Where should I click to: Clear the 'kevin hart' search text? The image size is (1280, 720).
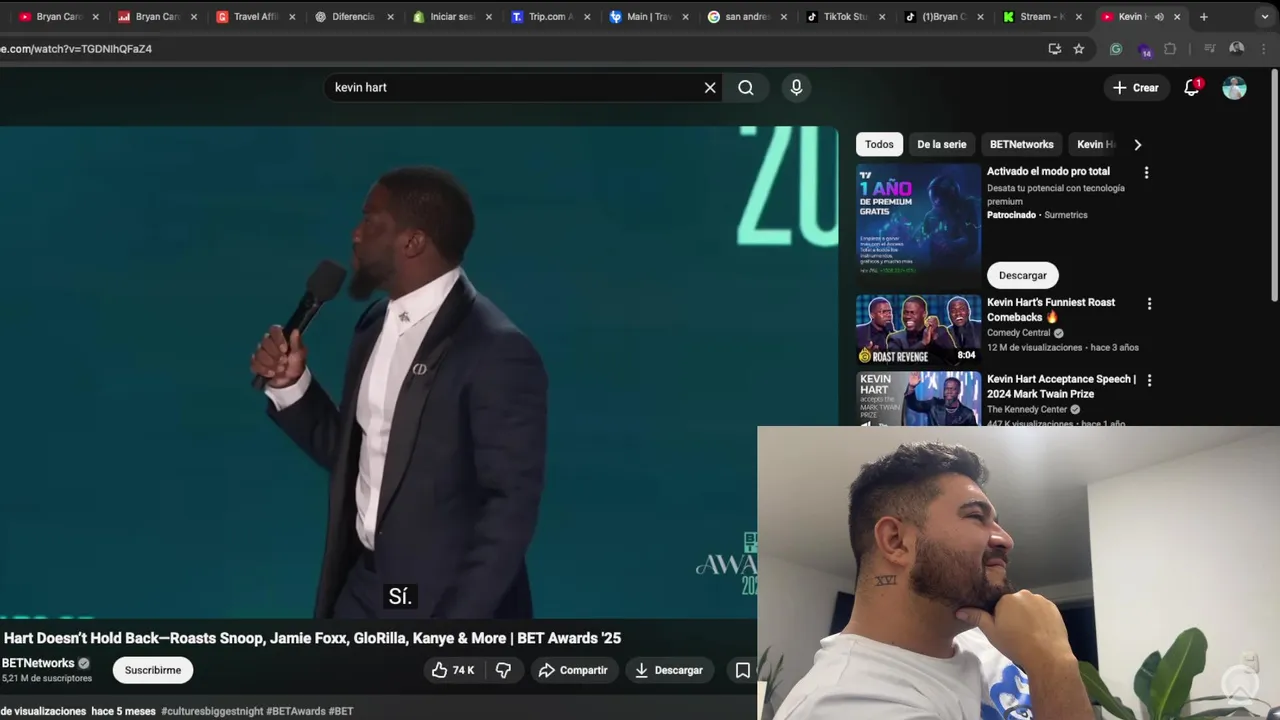(710, 88)
